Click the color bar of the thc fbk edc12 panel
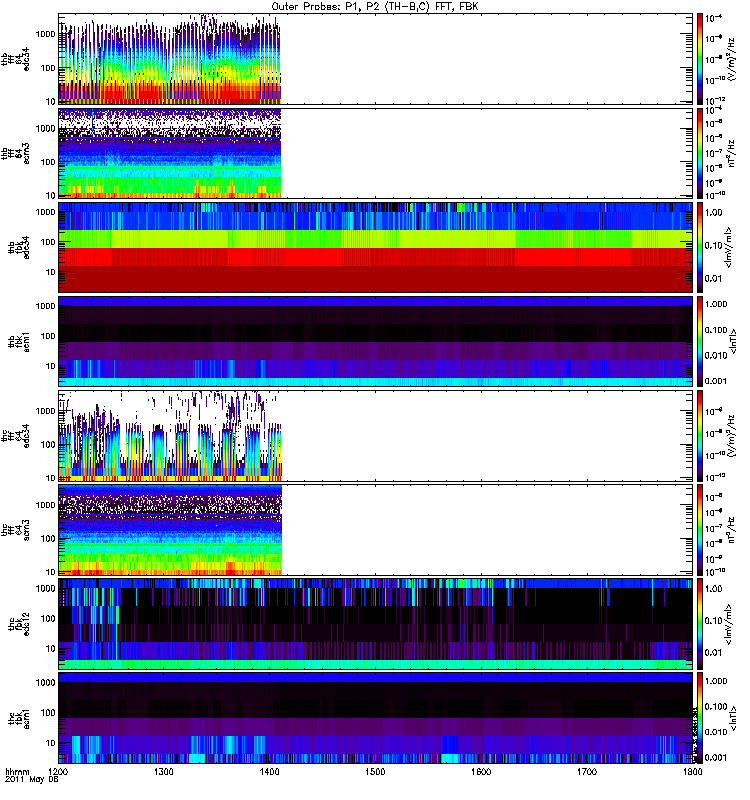Screen dimensions: 750x800 pyautogui.click(x=700, y=623)
